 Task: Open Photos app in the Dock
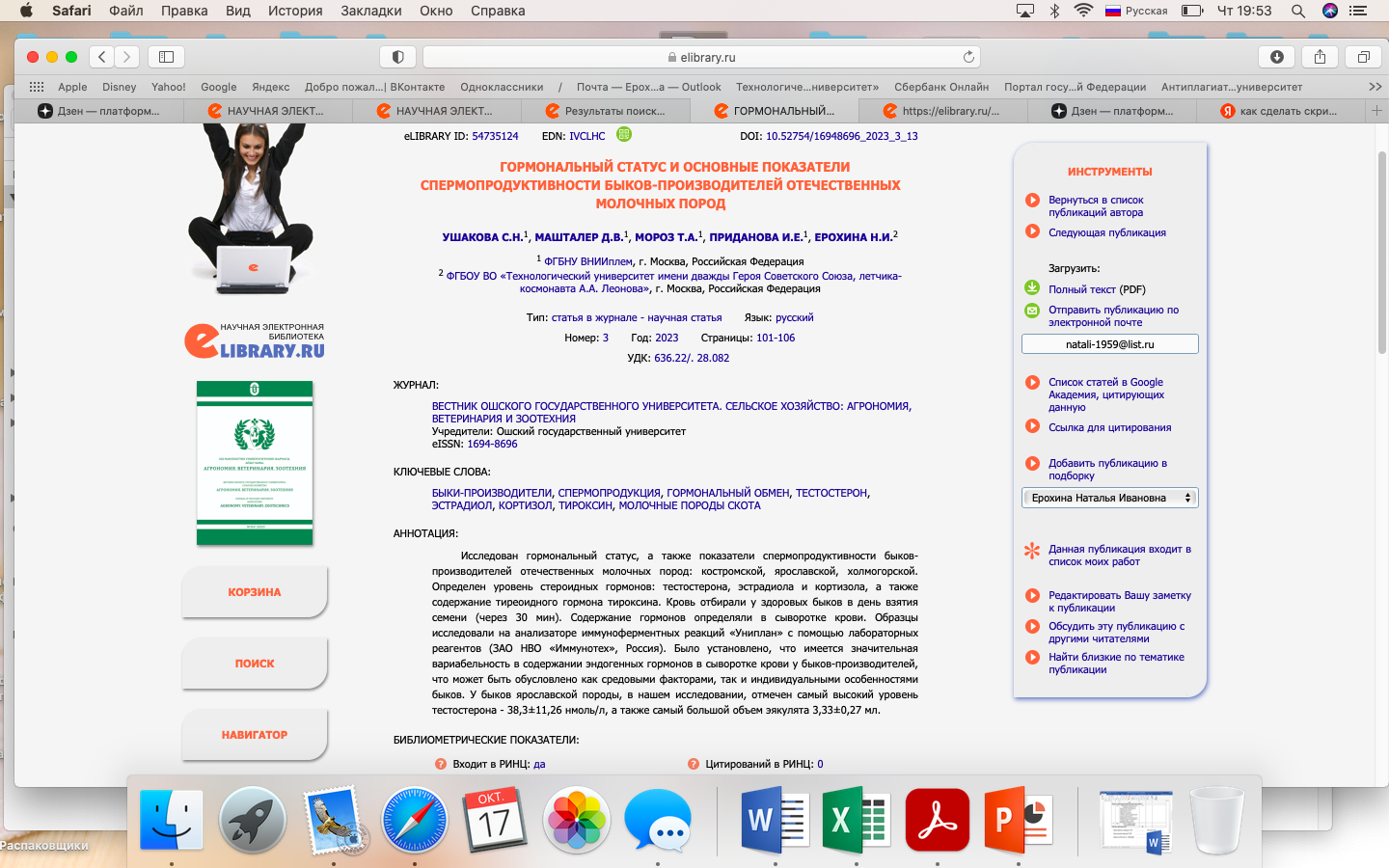click(577, 820)
